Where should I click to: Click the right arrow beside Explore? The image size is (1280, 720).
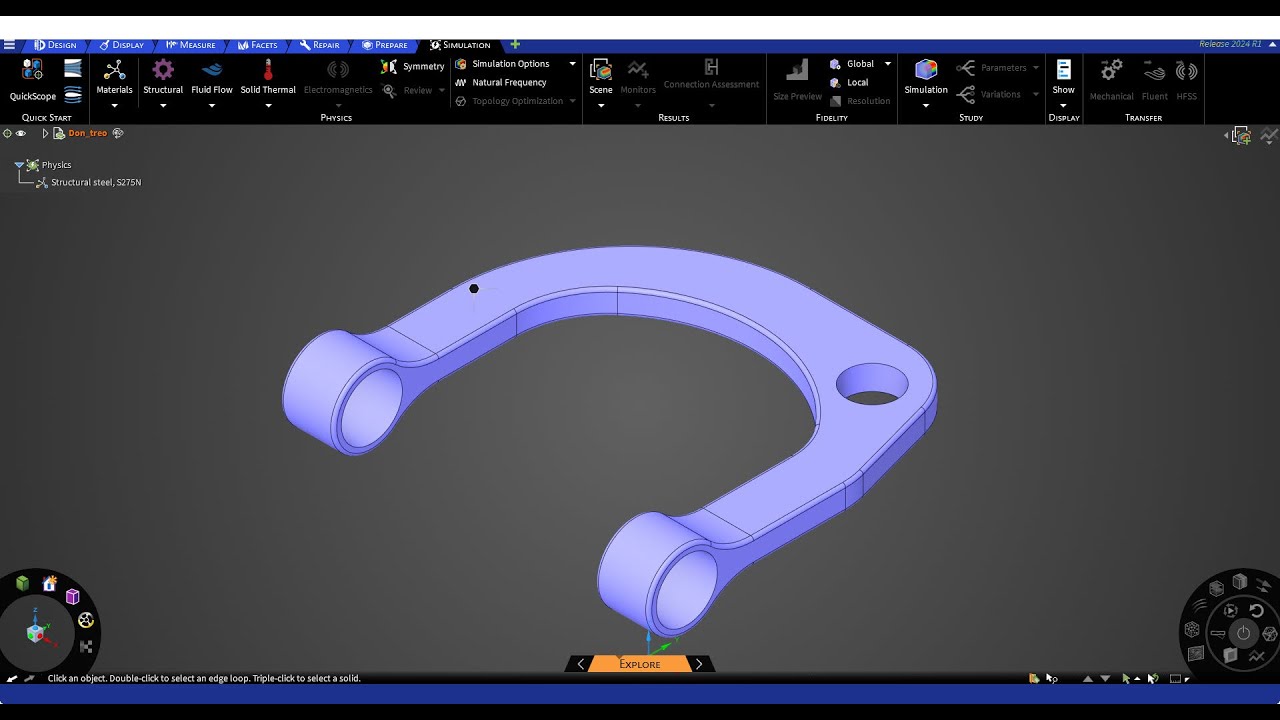(x=699, y=664)
